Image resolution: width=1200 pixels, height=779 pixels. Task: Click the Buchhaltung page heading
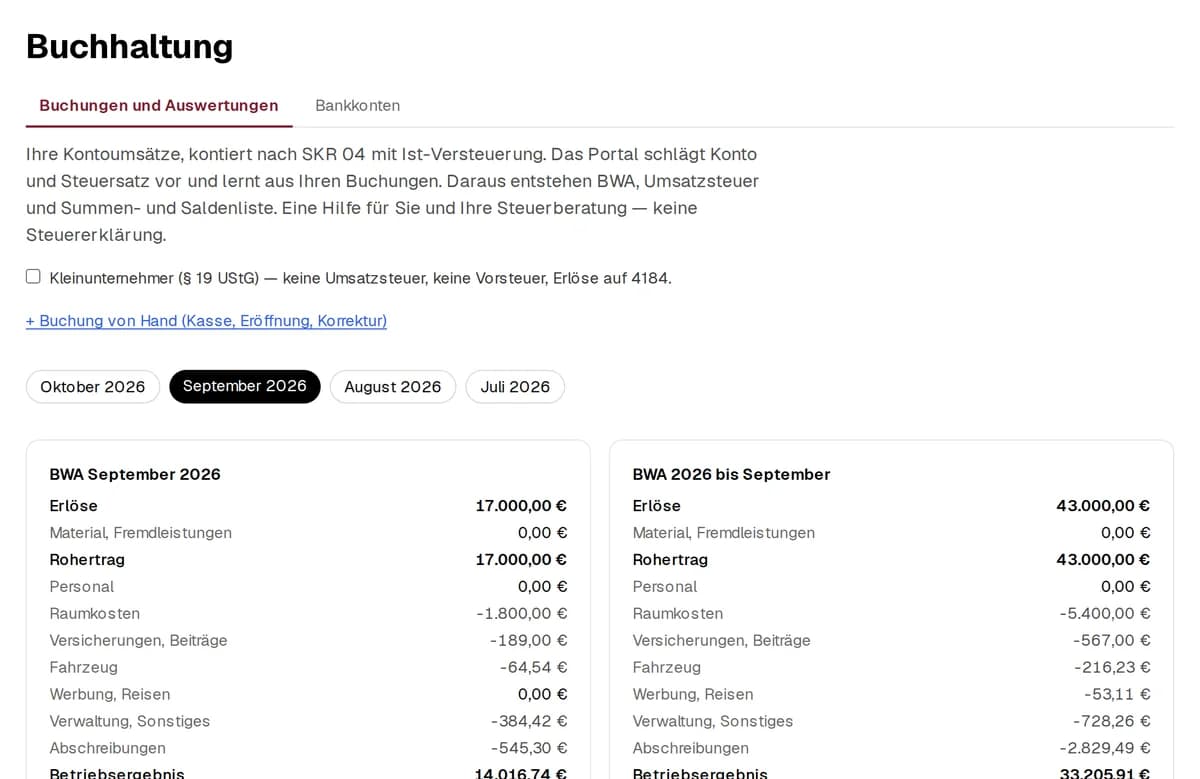point(129,46)
